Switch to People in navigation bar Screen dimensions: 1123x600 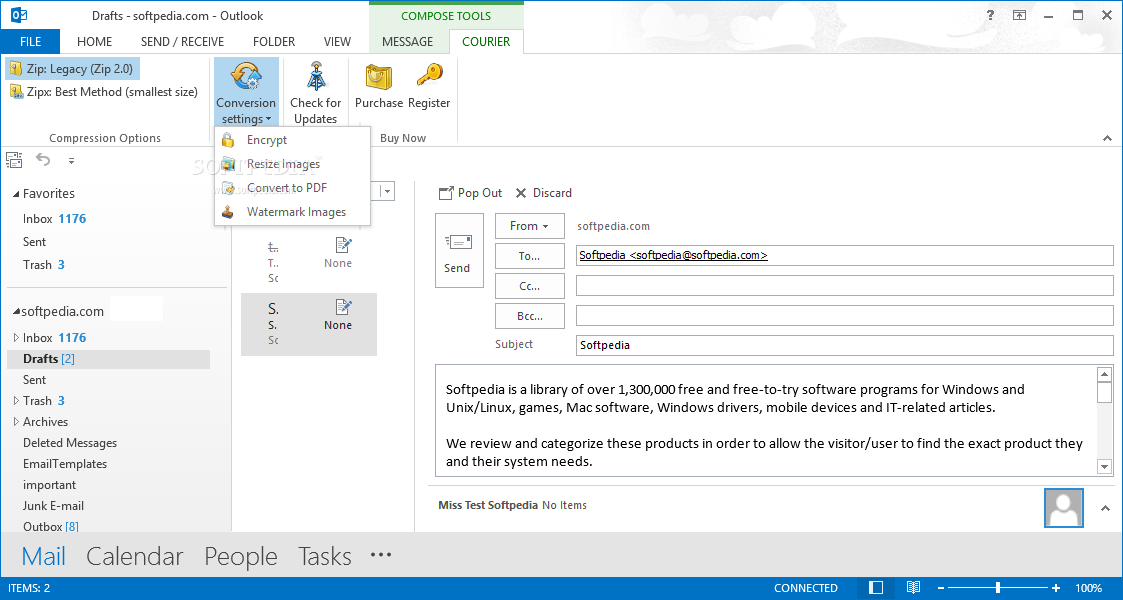[241, 556]
